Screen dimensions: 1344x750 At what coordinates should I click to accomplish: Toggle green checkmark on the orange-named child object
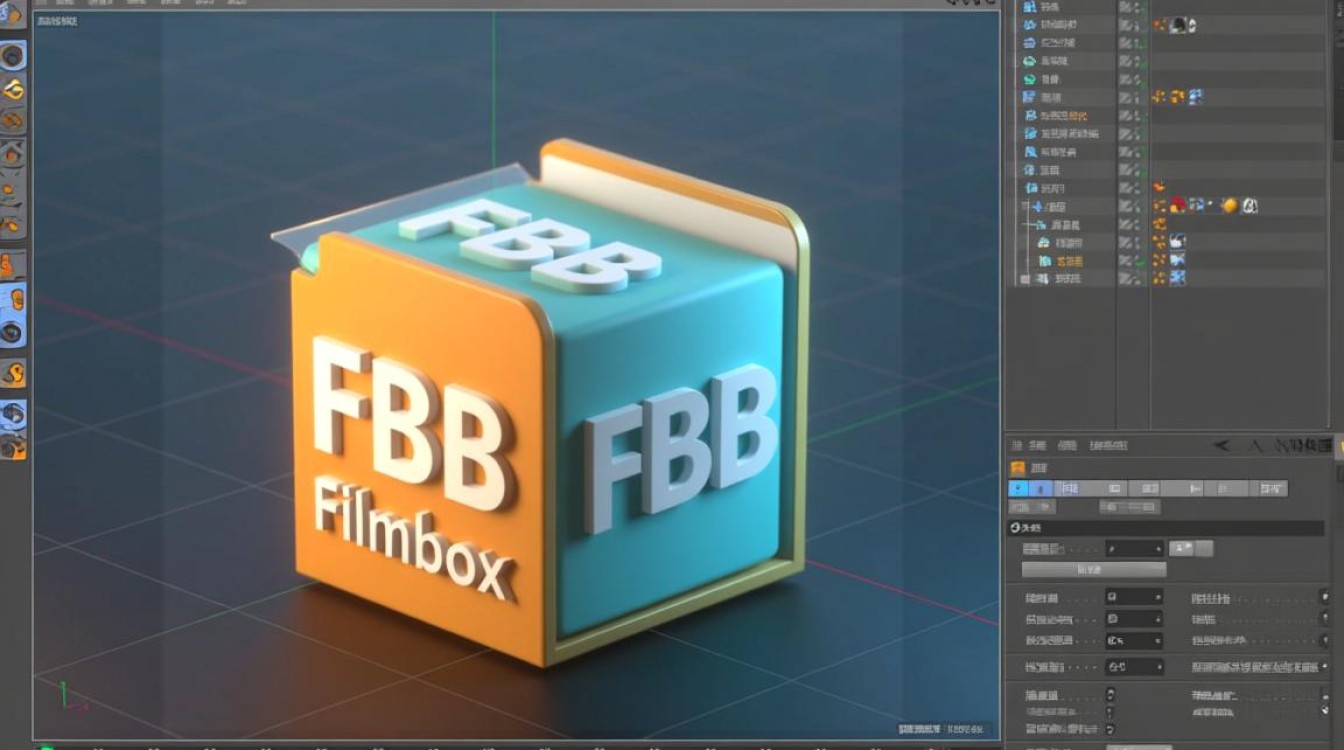point(1140,261)
